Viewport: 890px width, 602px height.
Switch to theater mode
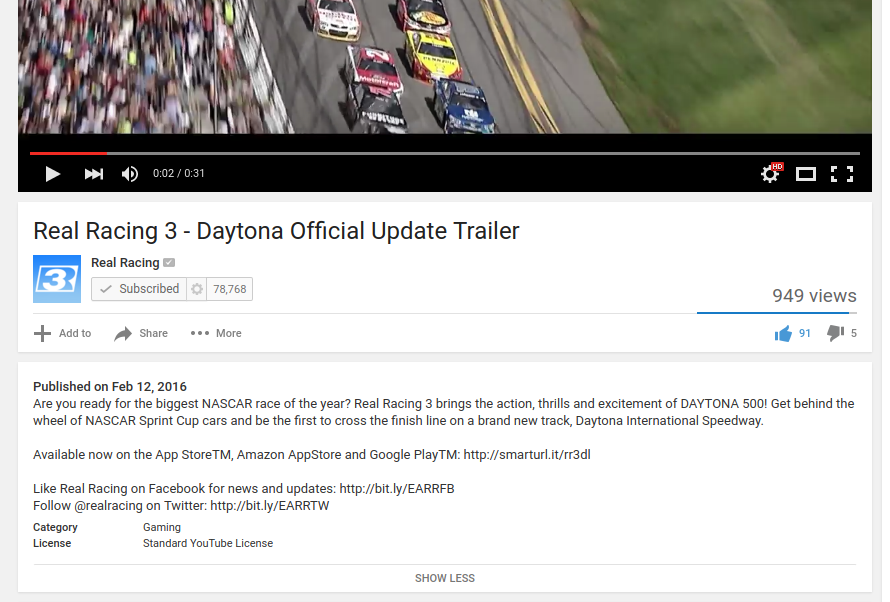(805, 174)
